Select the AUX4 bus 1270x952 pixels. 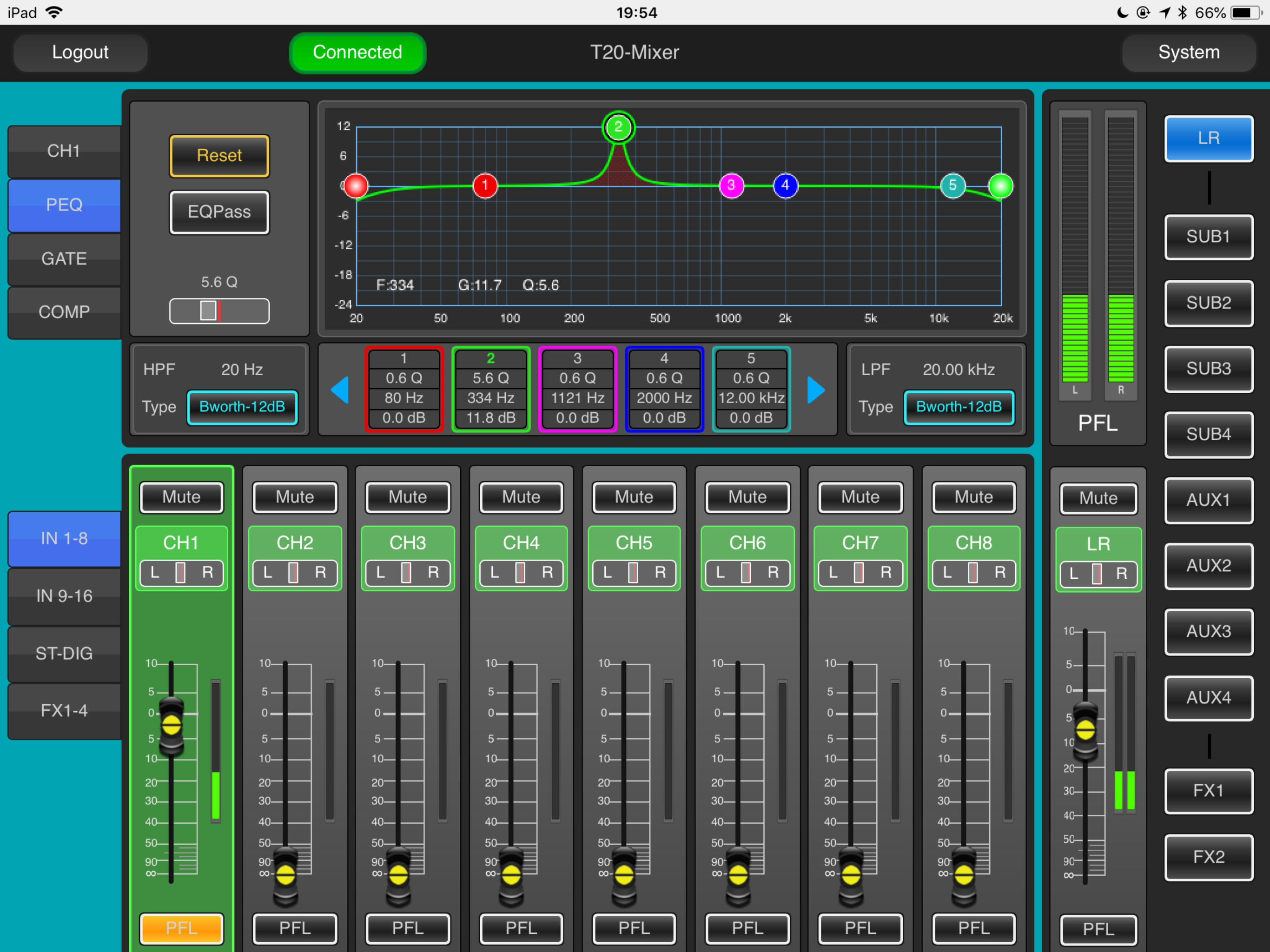coord(1209,698)
